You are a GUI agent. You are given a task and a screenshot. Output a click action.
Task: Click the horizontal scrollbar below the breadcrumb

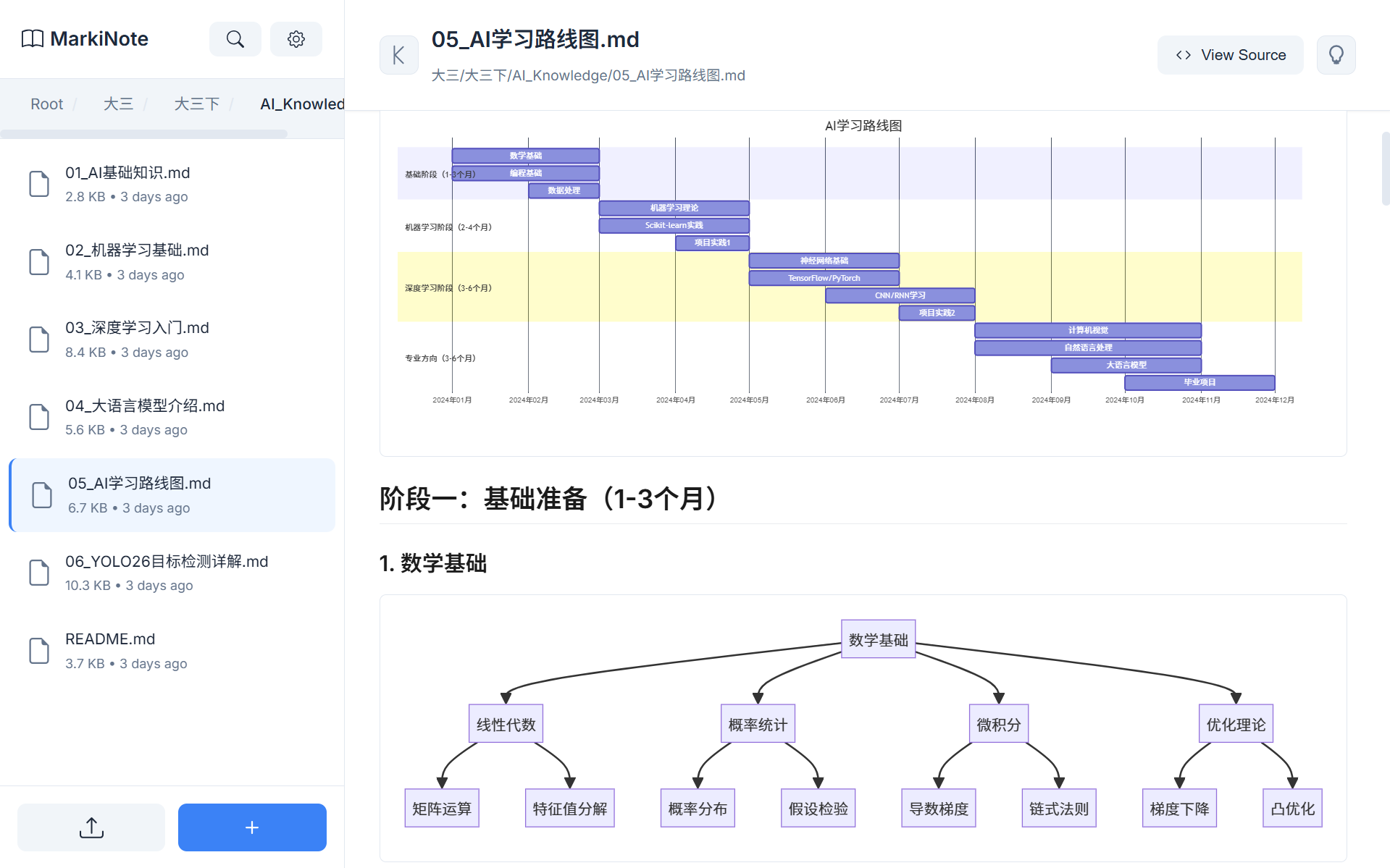click(145, 132)
